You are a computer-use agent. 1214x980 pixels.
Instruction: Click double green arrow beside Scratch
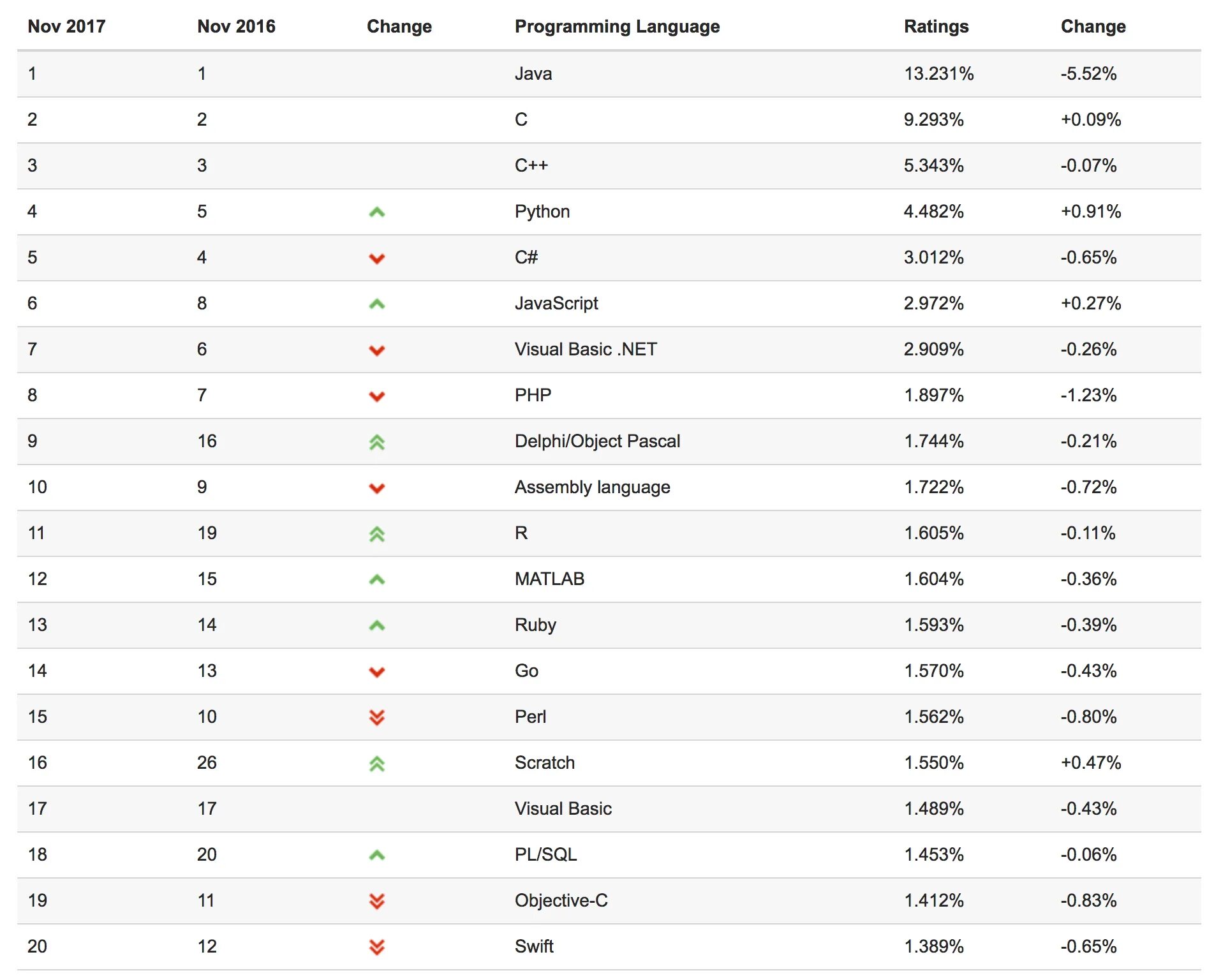pyautogui.click(x=377, y=763)
